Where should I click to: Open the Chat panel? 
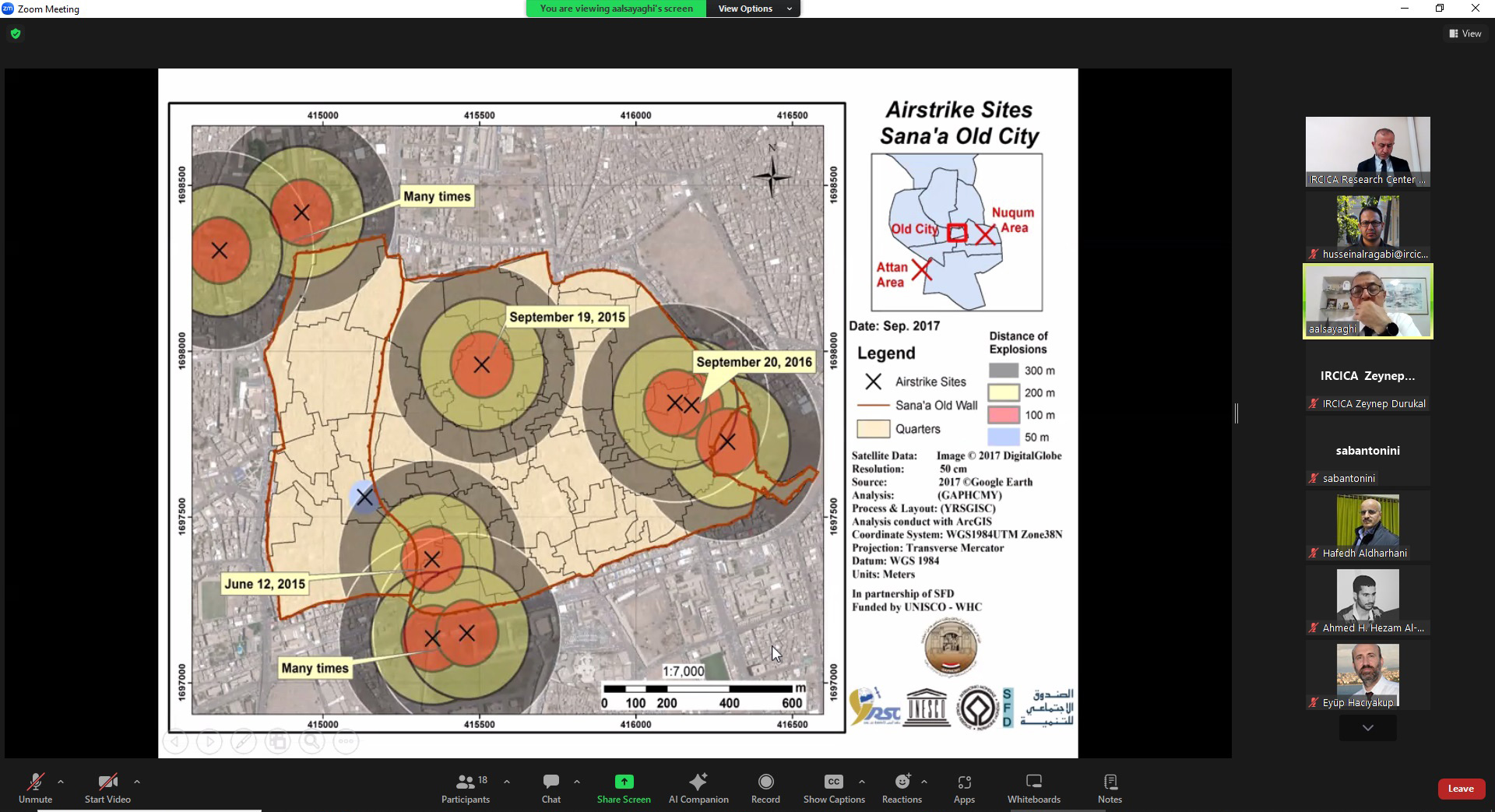551,788
